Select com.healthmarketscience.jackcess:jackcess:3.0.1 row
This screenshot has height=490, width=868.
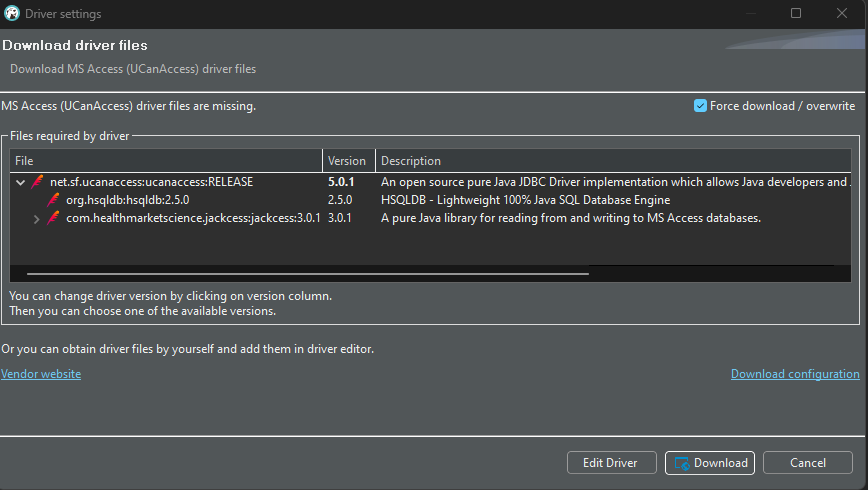[x=431, y=218]
